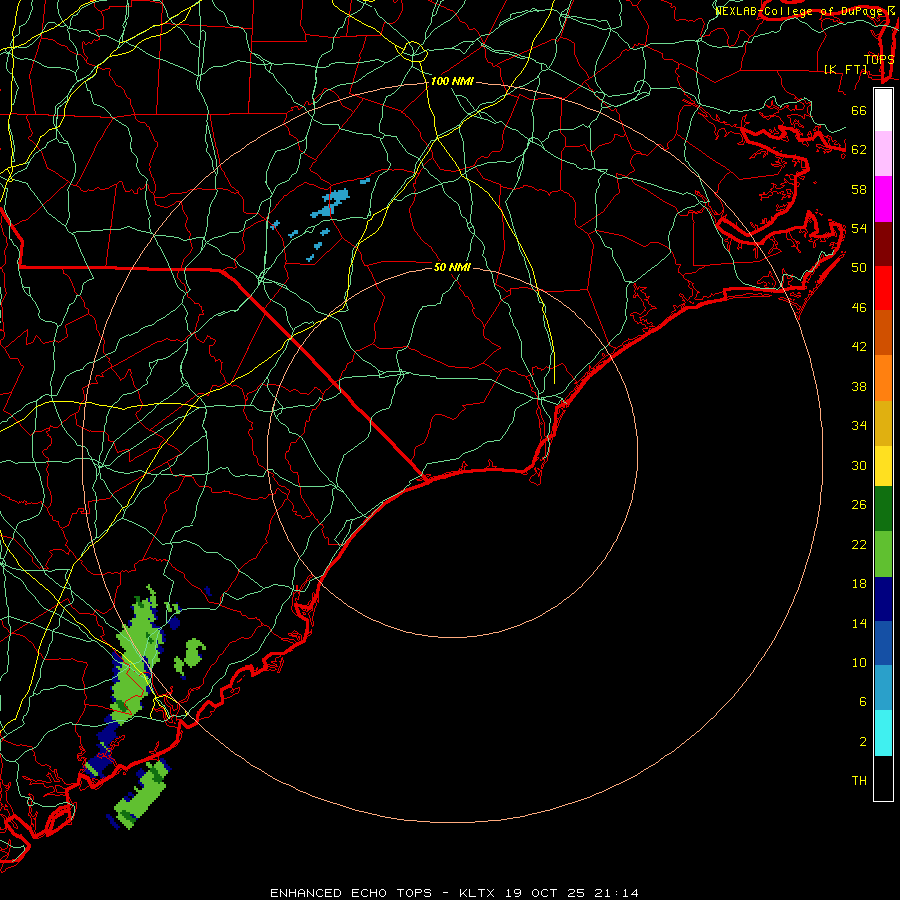
Task: Click the legend value "10"
Action: (859, 662)
